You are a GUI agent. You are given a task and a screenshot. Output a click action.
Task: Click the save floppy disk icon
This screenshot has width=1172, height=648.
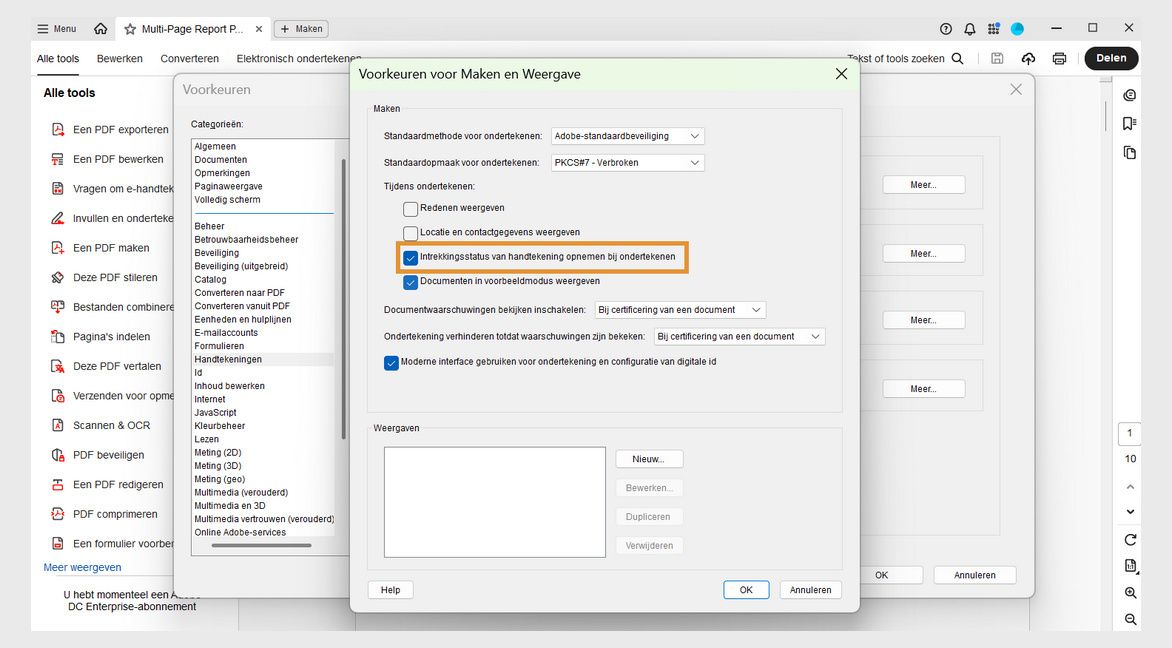click(997, 58)
